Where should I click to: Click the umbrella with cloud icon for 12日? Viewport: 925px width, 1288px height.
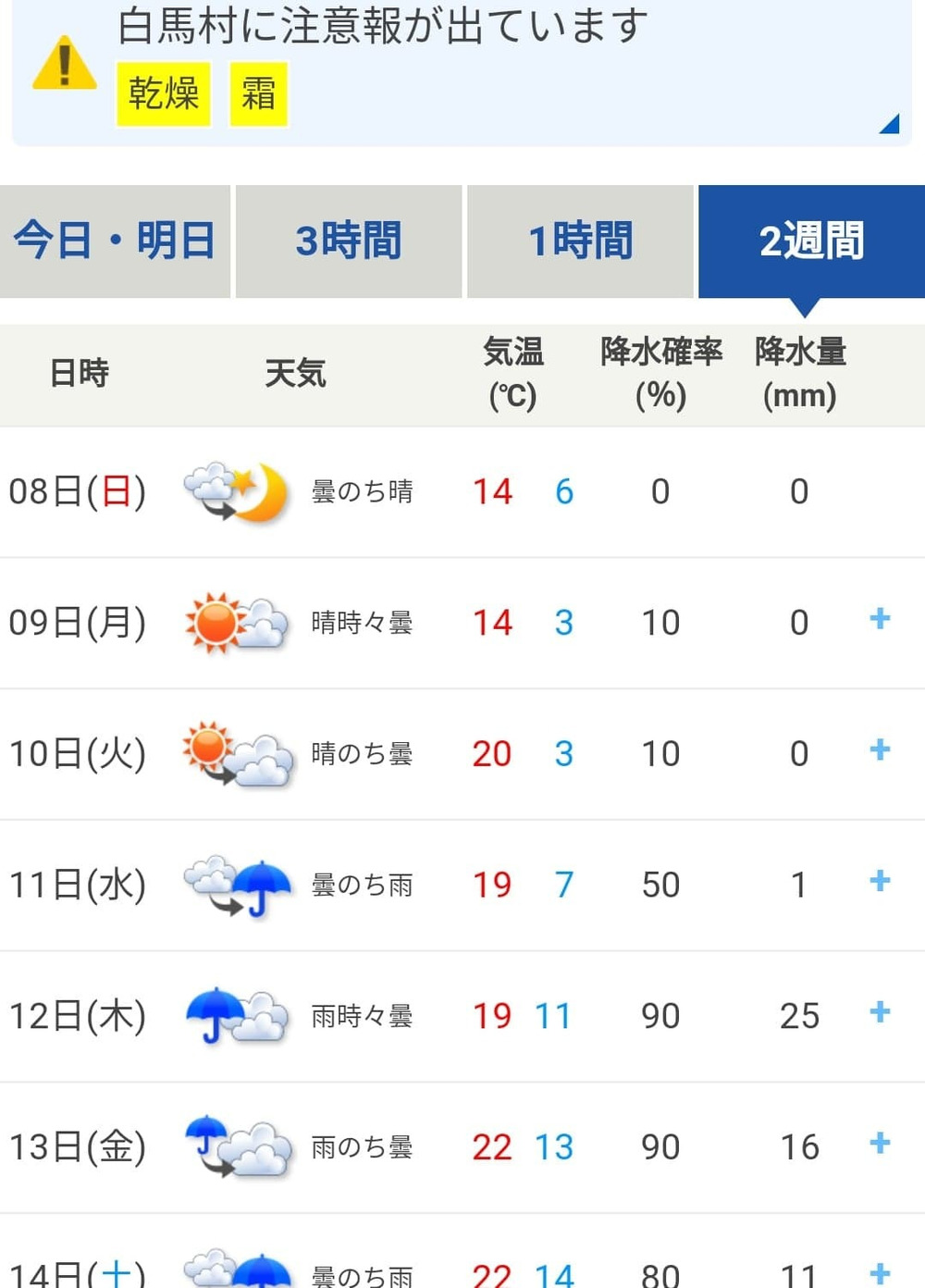pyautogui.click(x=236, y=1016)
